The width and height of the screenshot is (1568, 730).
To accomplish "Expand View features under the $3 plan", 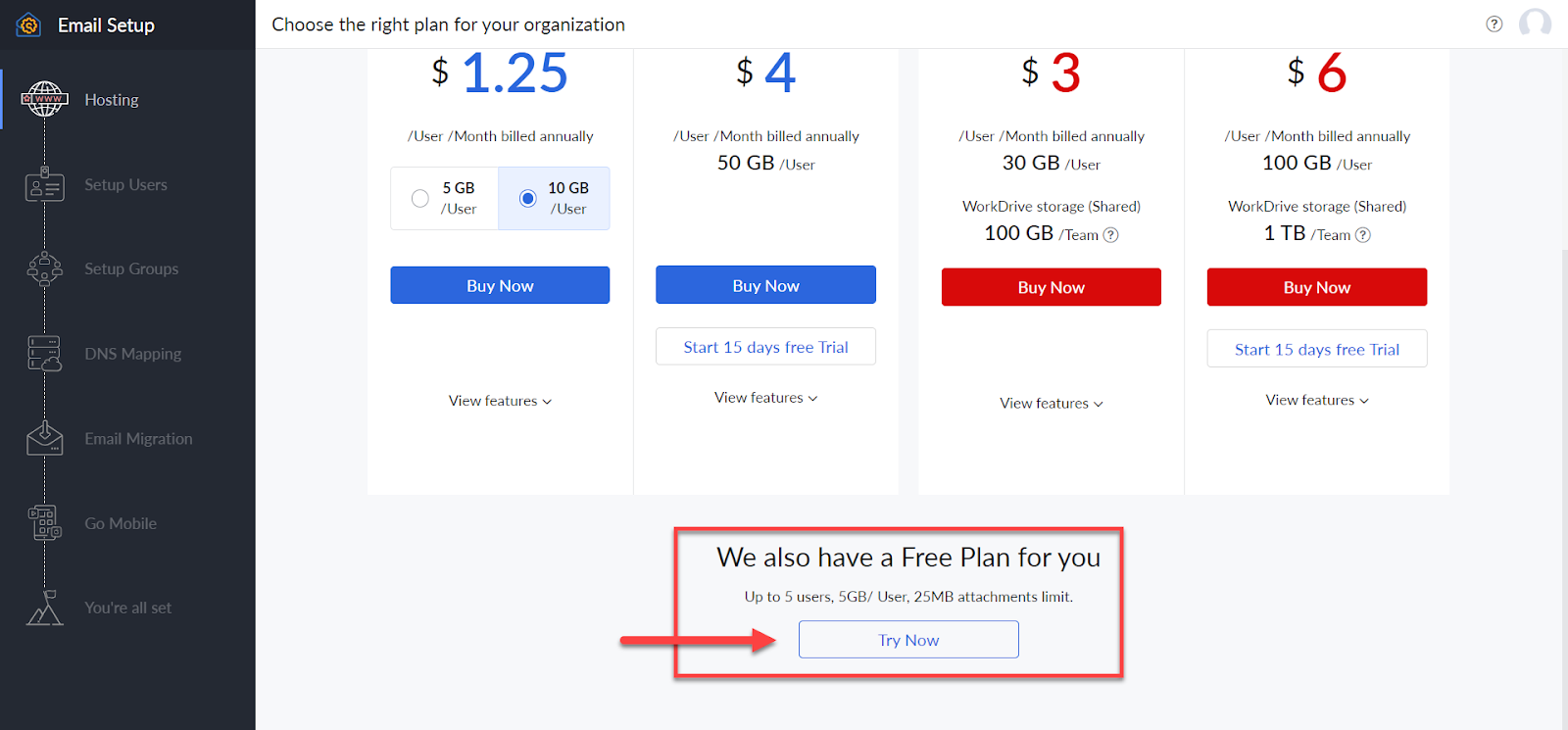I will tap(1051, 404).
